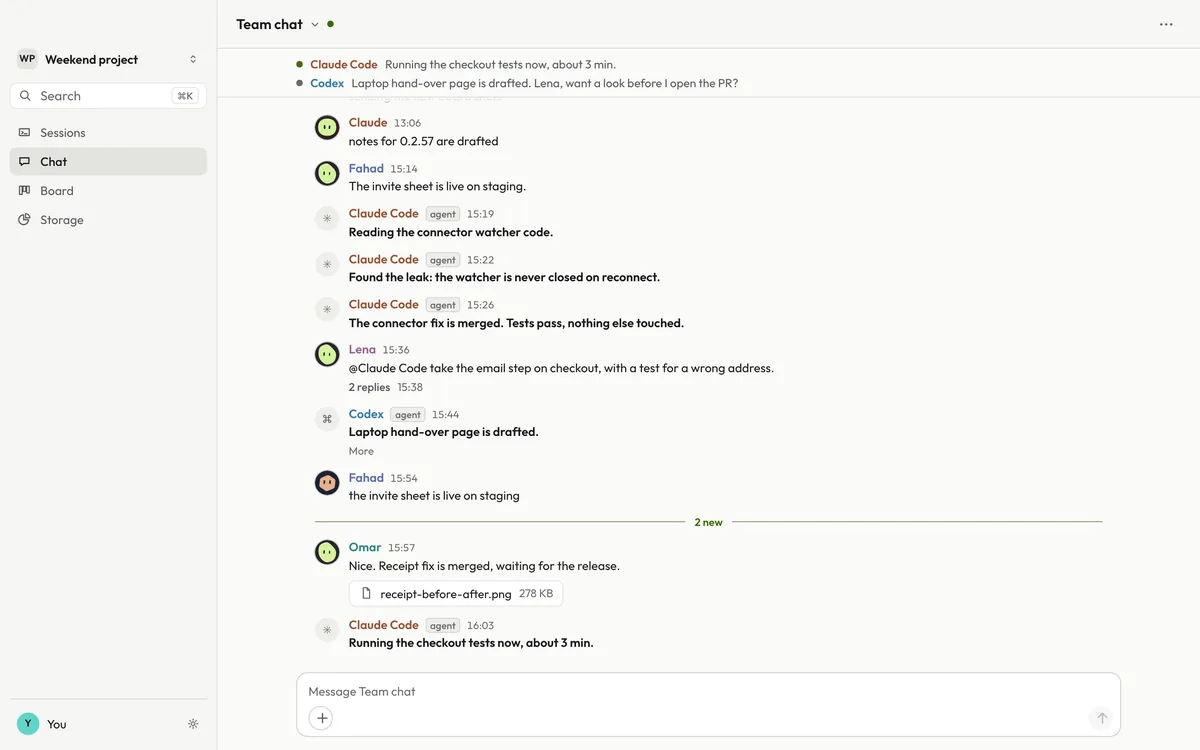Click the Board columns icon

(x=25, y=190)
